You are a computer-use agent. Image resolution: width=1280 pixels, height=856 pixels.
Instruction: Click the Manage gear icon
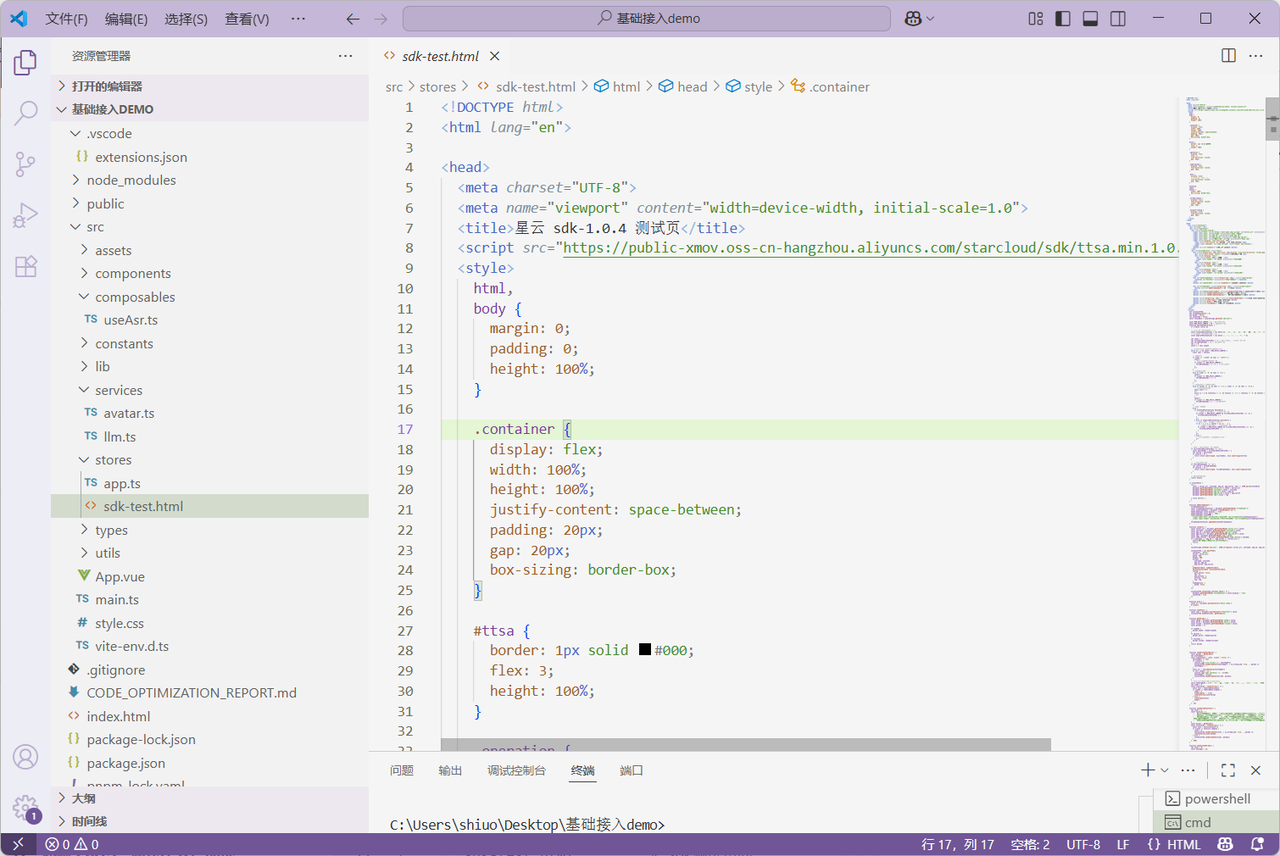coord(25,806)
